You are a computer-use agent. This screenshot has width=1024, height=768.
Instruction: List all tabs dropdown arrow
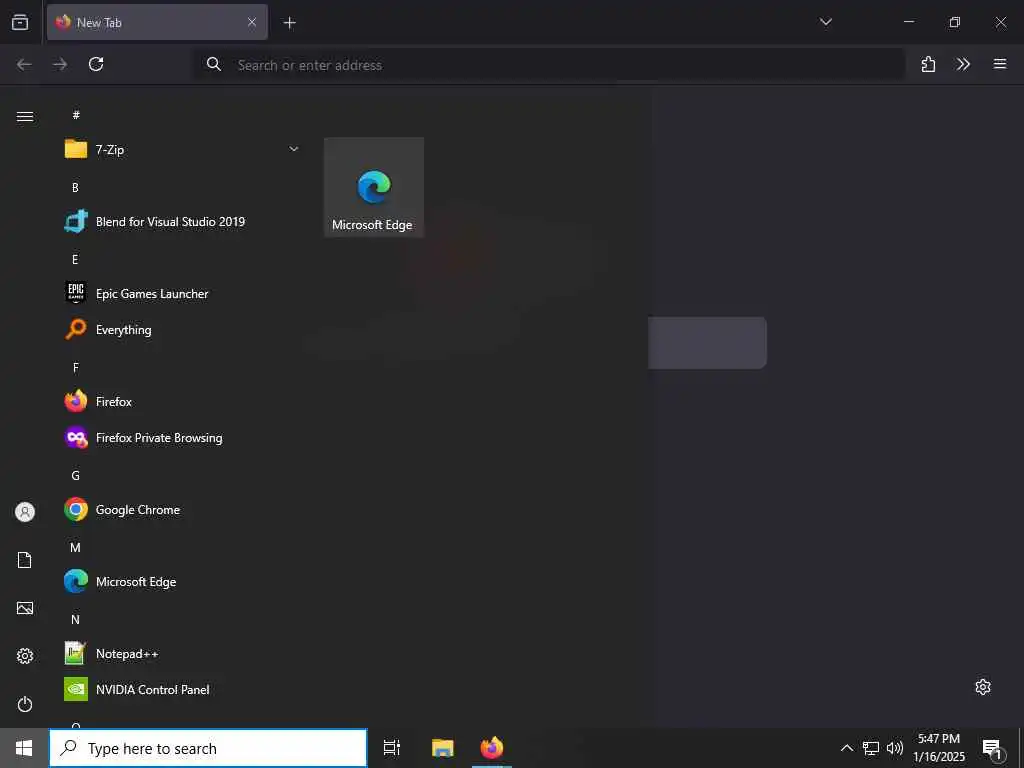coord(825,22)
